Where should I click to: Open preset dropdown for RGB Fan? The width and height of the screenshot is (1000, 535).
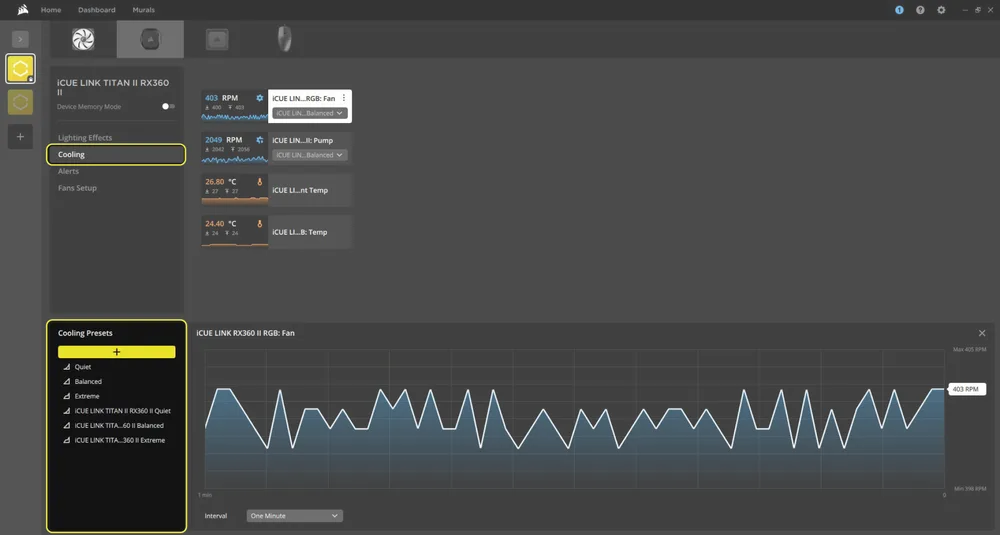click(x=309, y=113)
